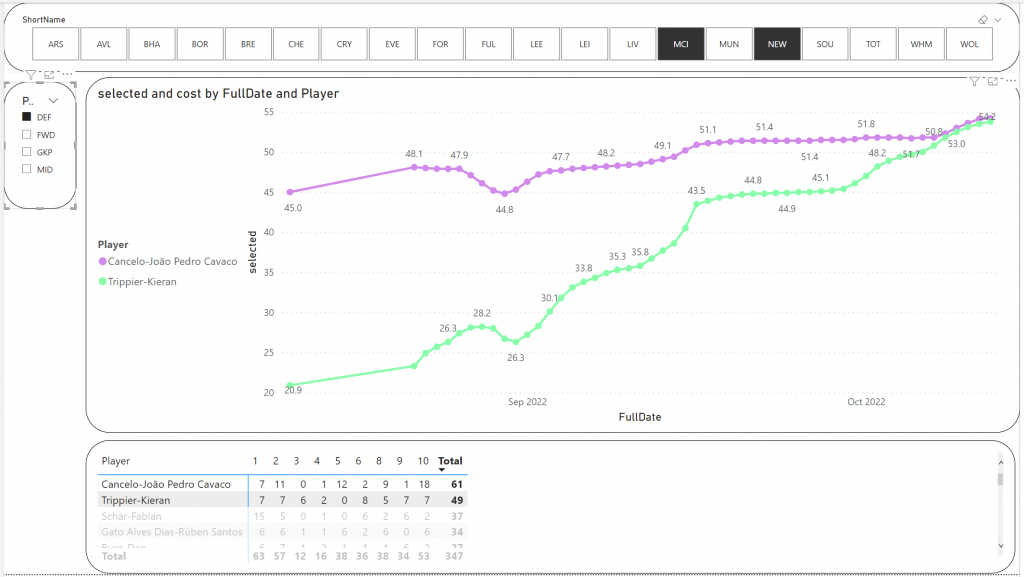Enable the MID position checkbox

coord(27,170)
